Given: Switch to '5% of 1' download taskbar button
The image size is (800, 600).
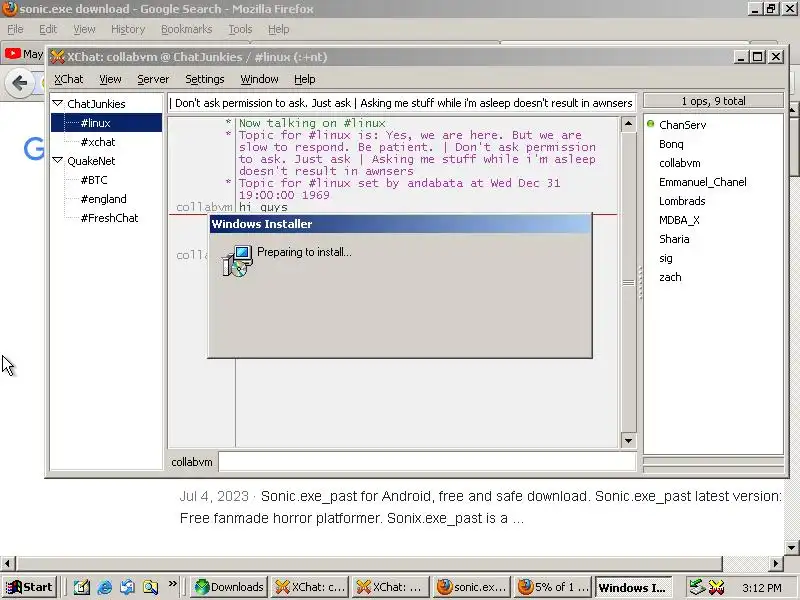Looking at the screenshot, I should (x=553, y=587).
